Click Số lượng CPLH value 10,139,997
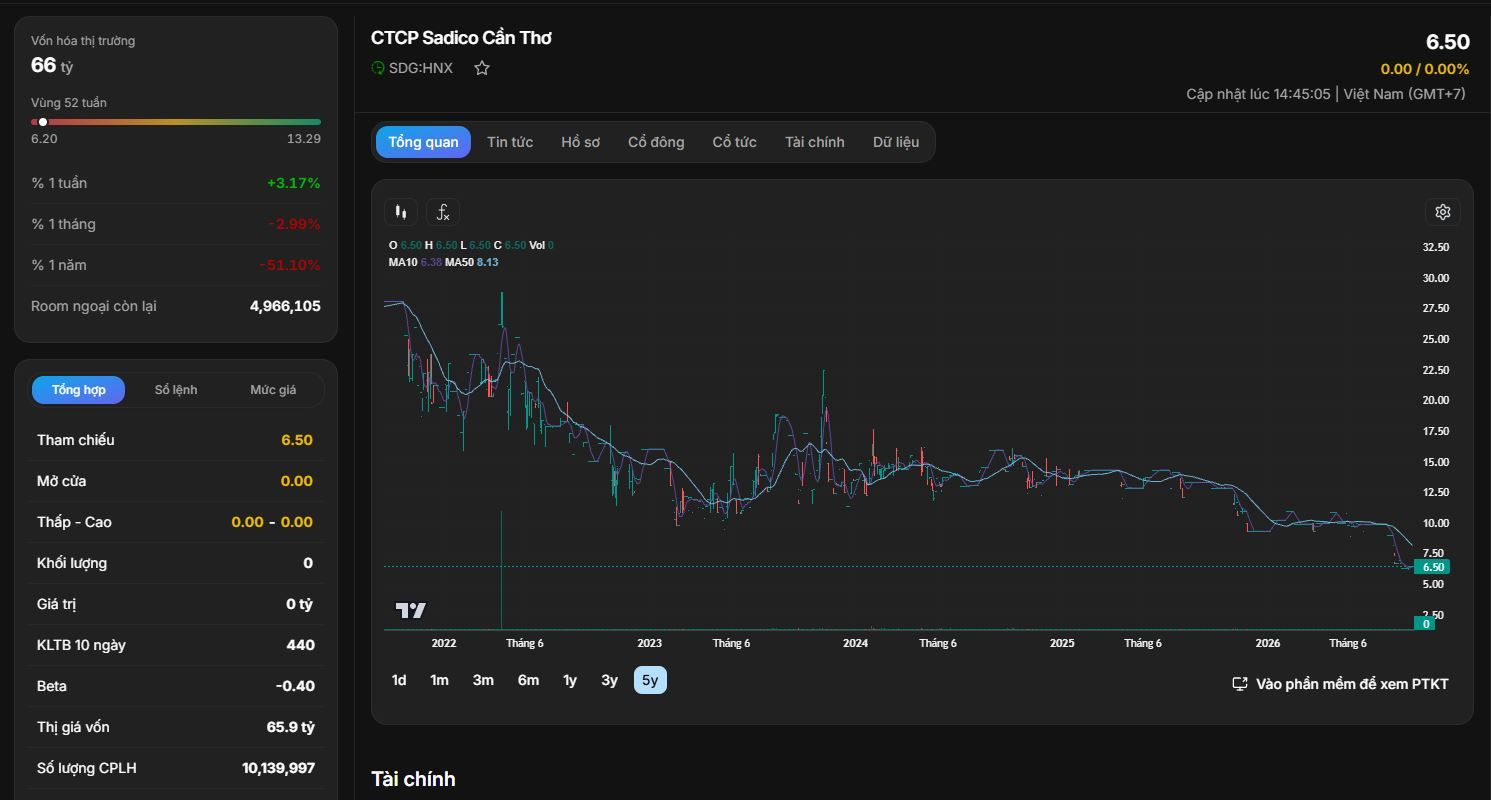The image size is (1491, 800). pos(278,768)
